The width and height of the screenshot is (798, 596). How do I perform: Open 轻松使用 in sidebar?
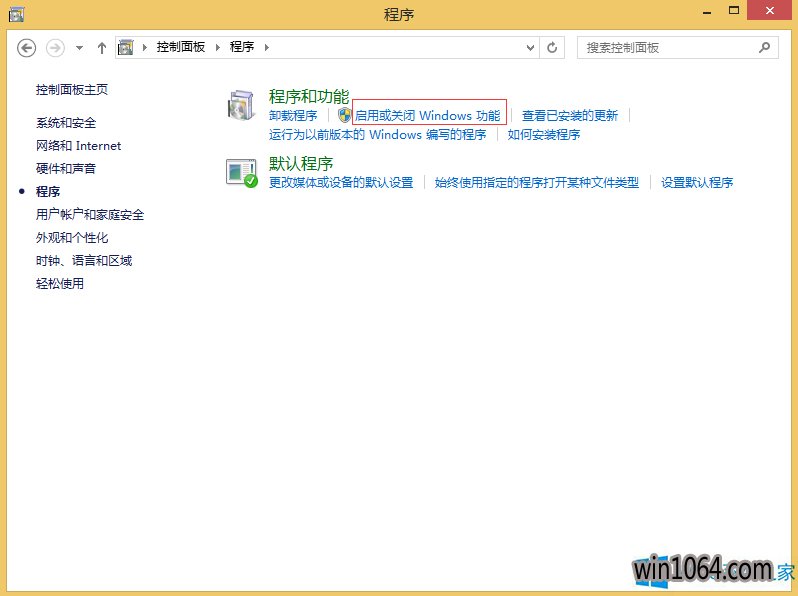coord(60,283)
